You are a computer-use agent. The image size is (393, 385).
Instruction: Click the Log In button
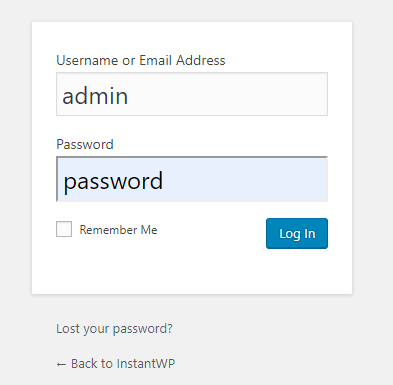click(297, 233)
